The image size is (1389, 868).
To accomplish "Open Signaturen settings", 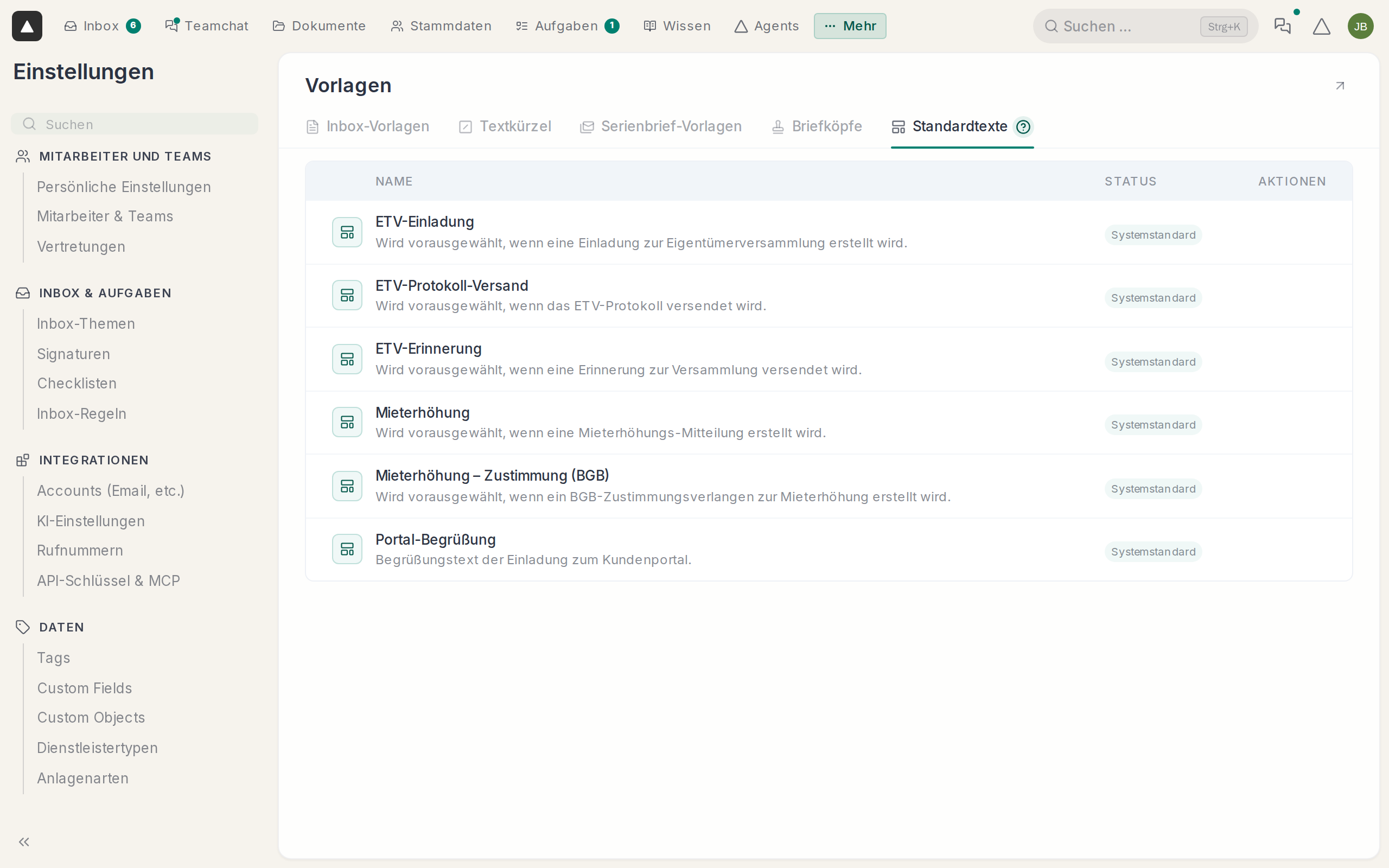I will [73, 354].
